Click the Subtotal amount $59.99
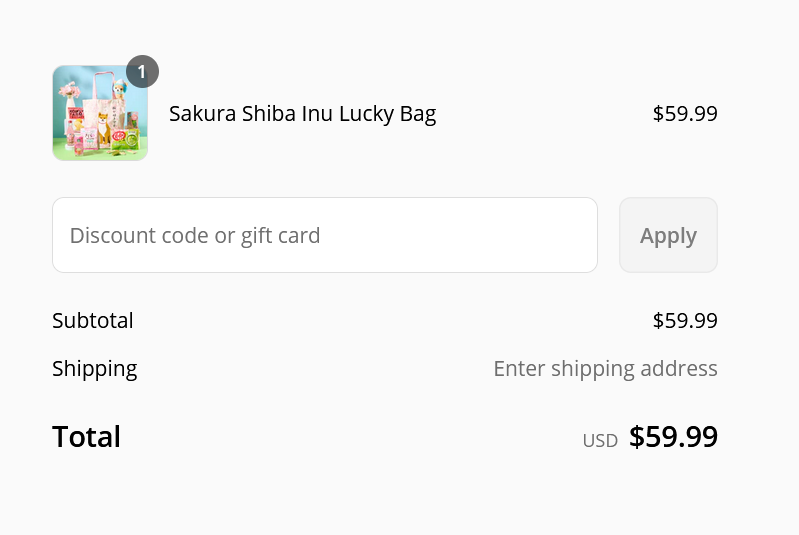799x535 pixels. click(685, 320)
